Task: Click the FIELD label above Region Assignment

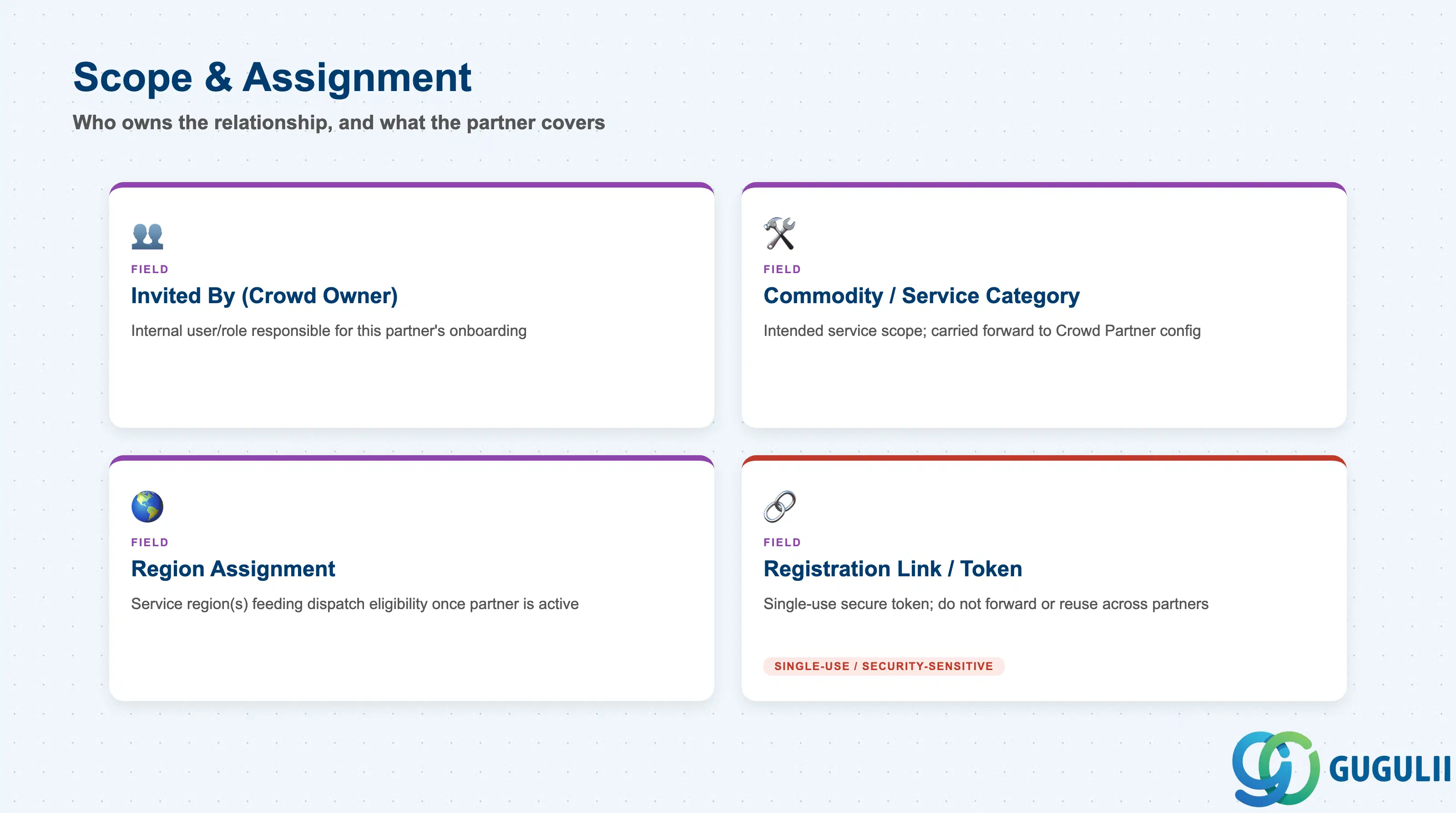Action: pos(150,542)
